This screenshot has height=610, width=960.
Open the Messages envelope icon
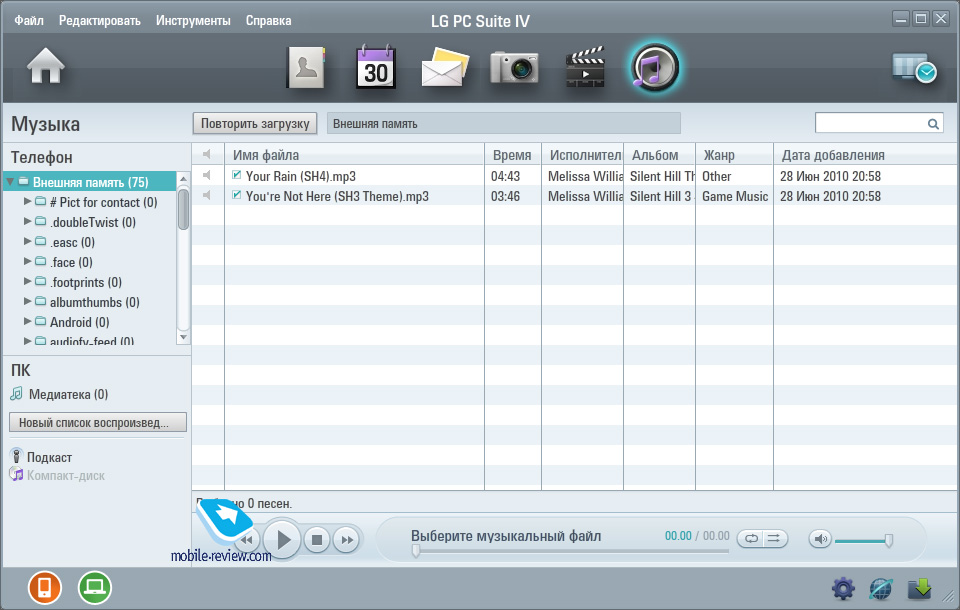pos(445,67)
